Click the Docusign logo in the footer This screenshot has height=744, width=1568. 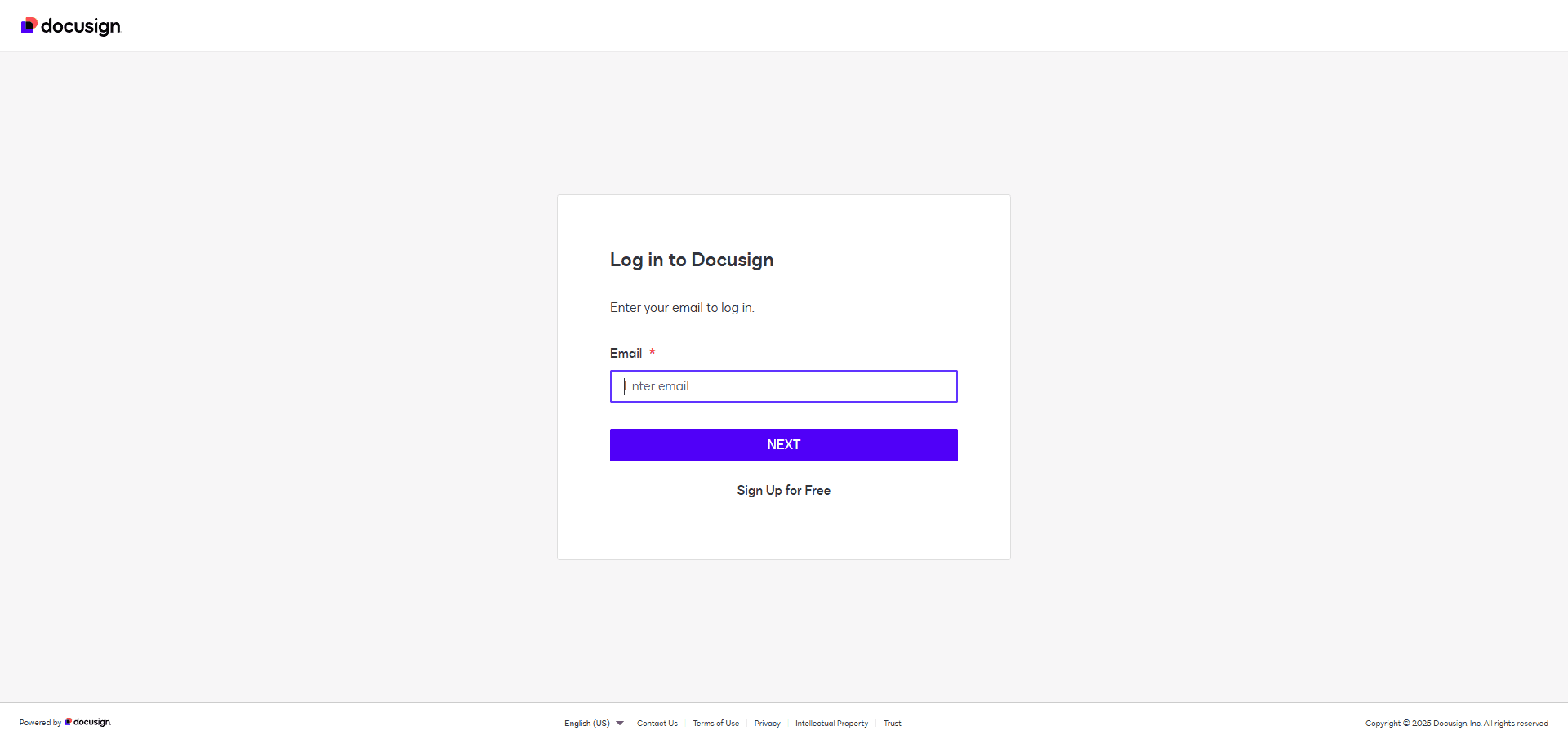(x=87, y=722)
